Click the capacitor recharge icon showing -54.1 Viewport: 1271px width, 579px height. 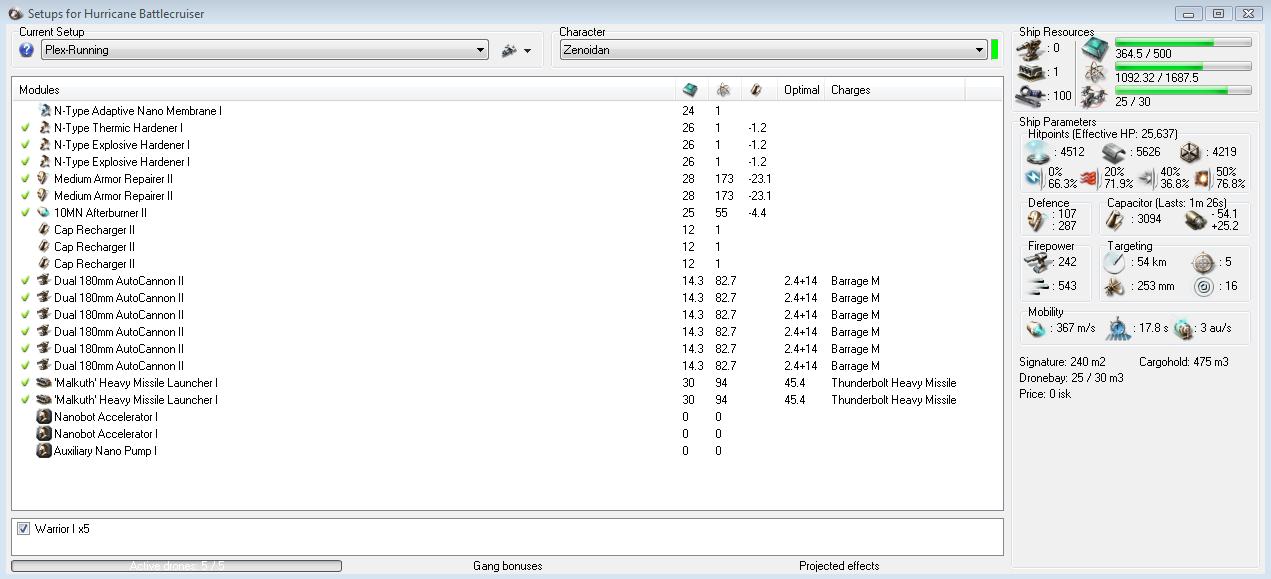pos(1196,220)
